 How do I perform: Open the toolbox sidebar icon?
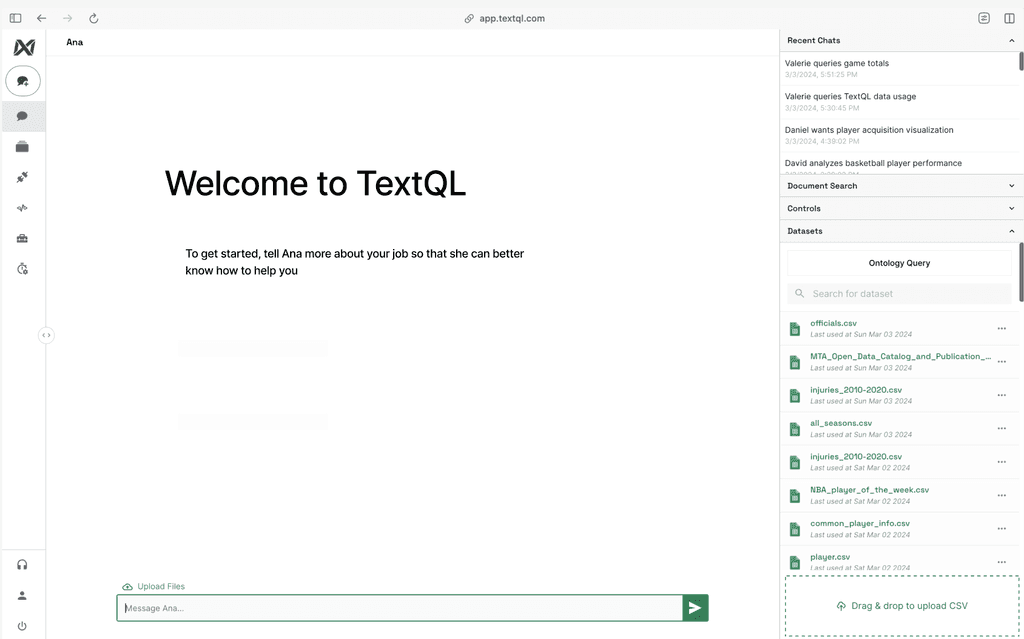22,238
